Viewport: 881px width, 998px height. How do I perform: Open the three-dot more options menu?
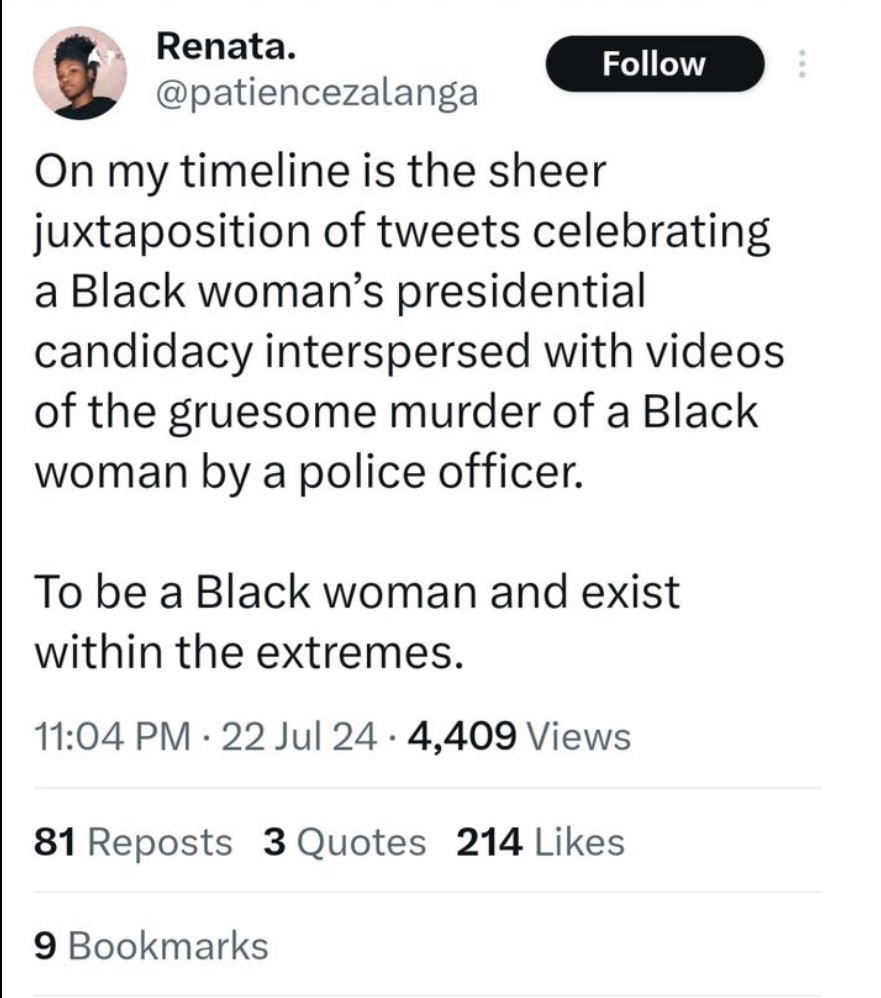coord(800,65)
